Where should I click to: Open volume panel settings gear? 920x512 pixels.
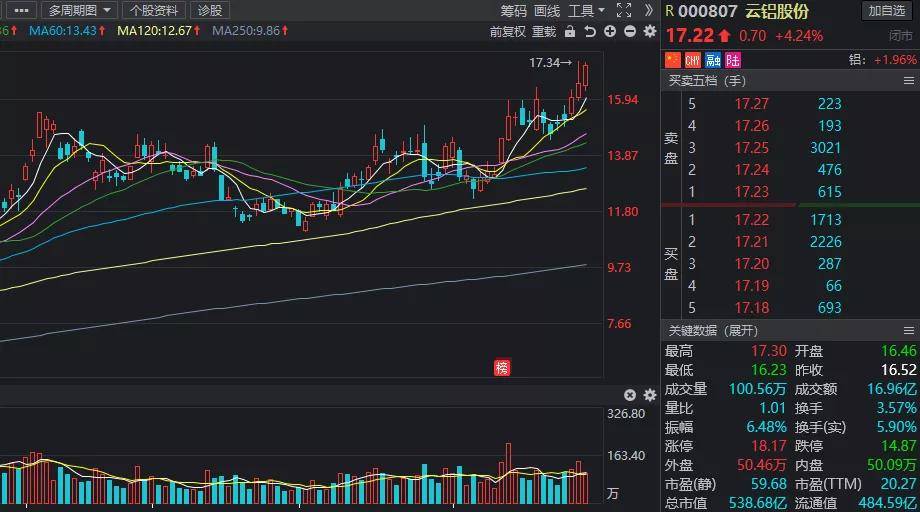coord(650,395)
